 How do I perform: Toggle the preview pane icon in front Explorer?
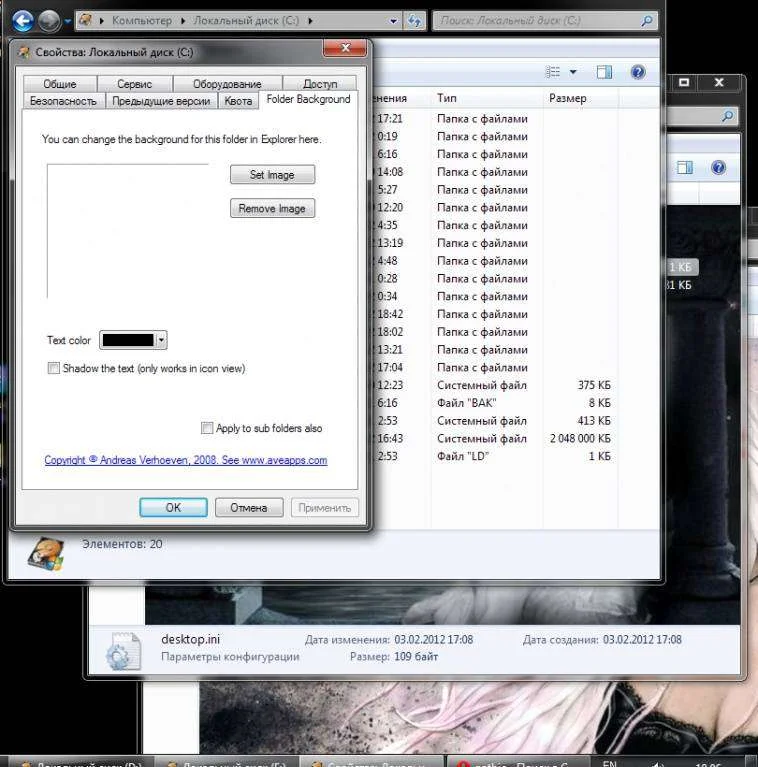coord(604,72)
